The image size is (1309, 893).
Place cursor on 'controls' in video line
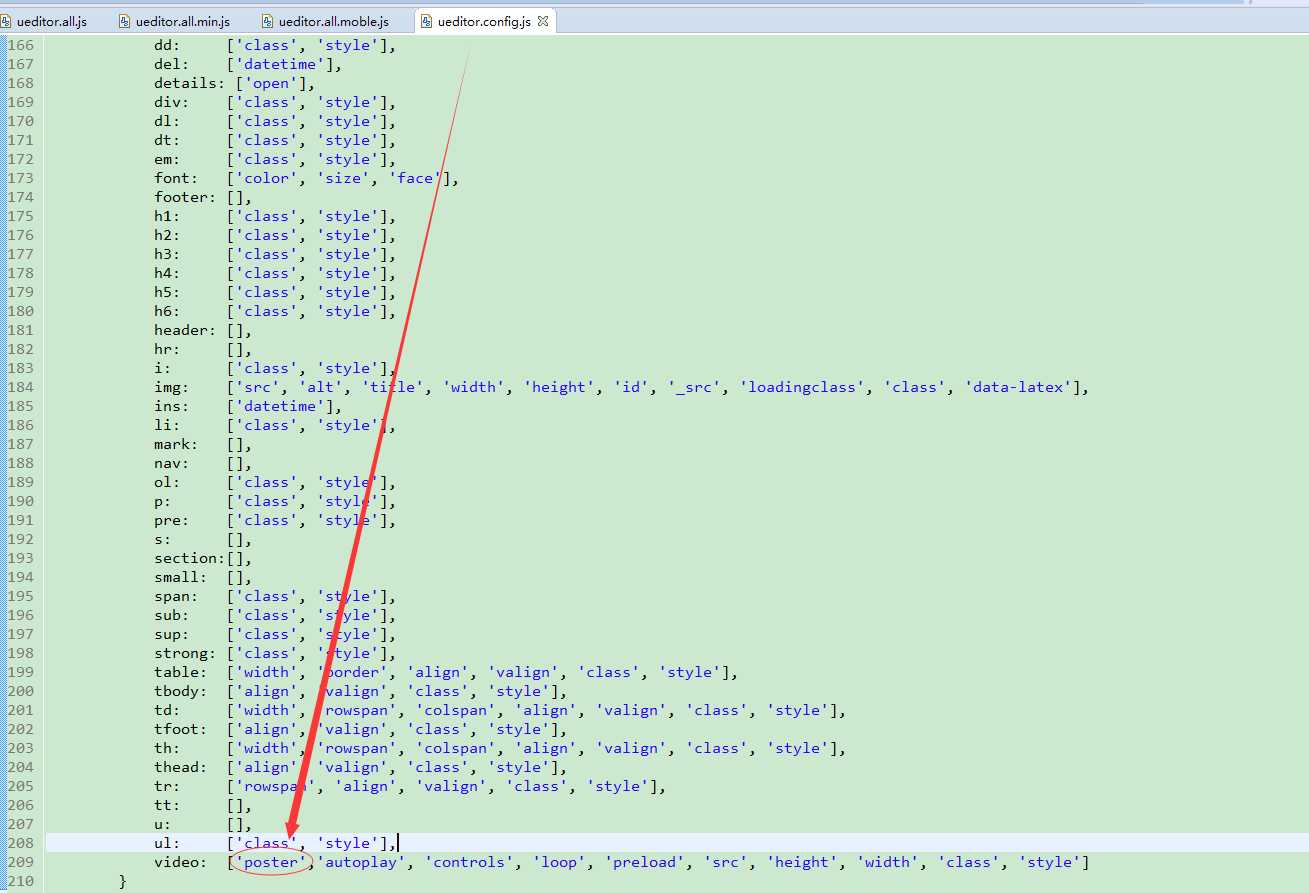[x=470, y=862]
